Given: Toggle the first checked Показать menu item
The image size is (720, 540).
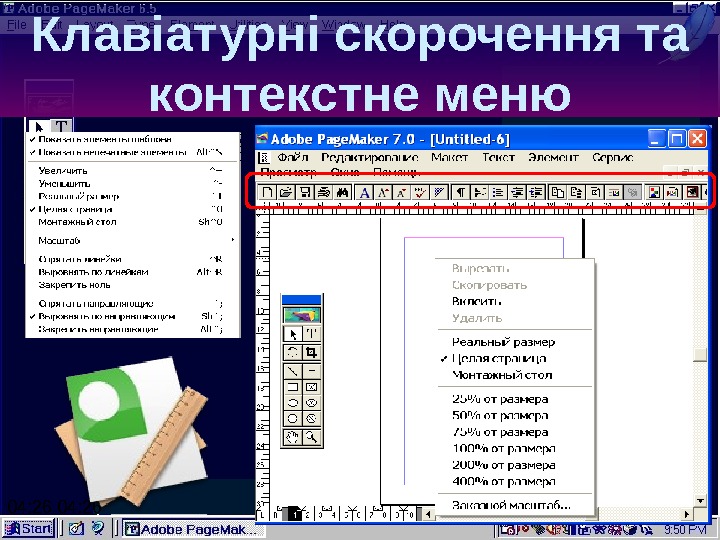Looking at the screenshot, I should pyautogui.click(x=132, y=139).
